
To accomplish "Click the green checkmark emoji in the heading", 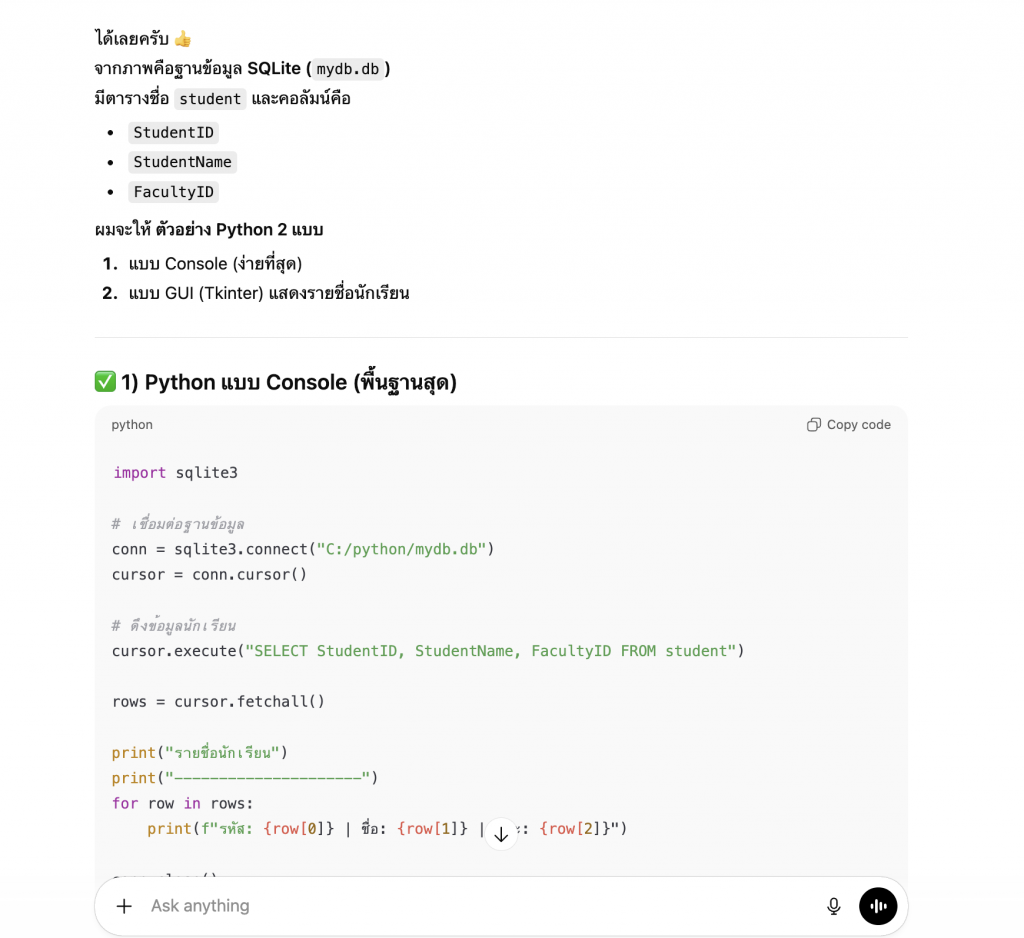I will click(105, 382).
